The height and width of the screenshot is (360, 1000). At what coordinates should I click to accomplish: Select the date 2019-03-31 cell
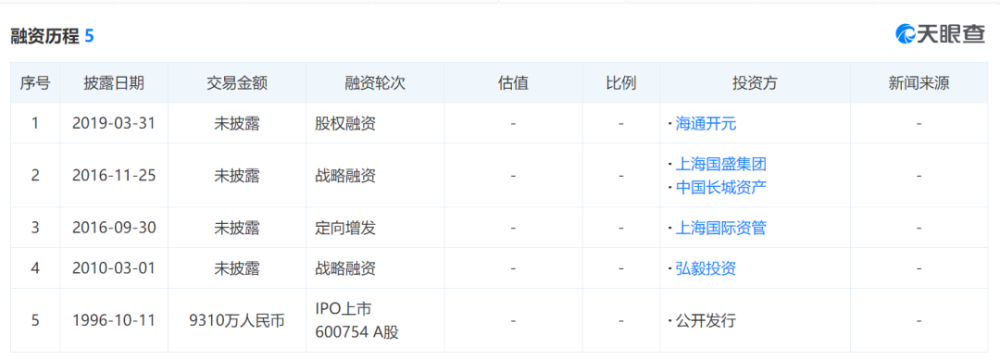114,124
